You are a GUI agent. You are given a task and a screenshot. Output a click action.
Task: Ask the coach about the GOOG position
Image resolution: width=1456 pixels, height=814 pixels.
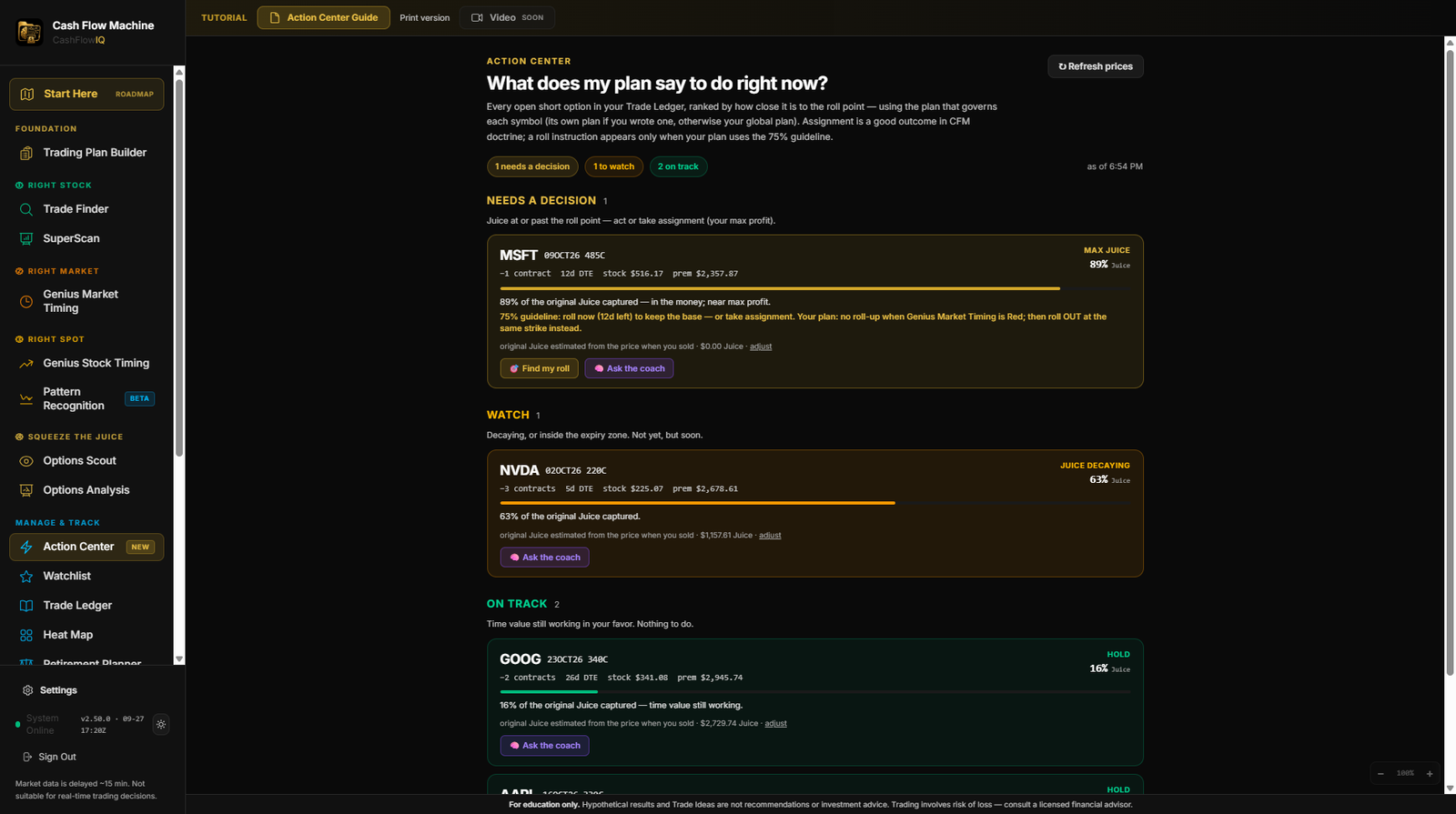(x=544, y=746)
